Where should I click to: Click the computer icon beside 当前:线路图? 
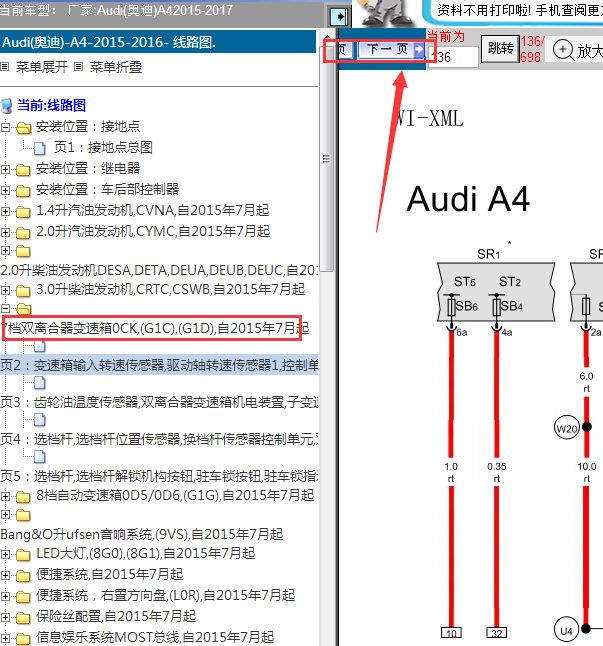pyautogui.click(x=7, y=106)
